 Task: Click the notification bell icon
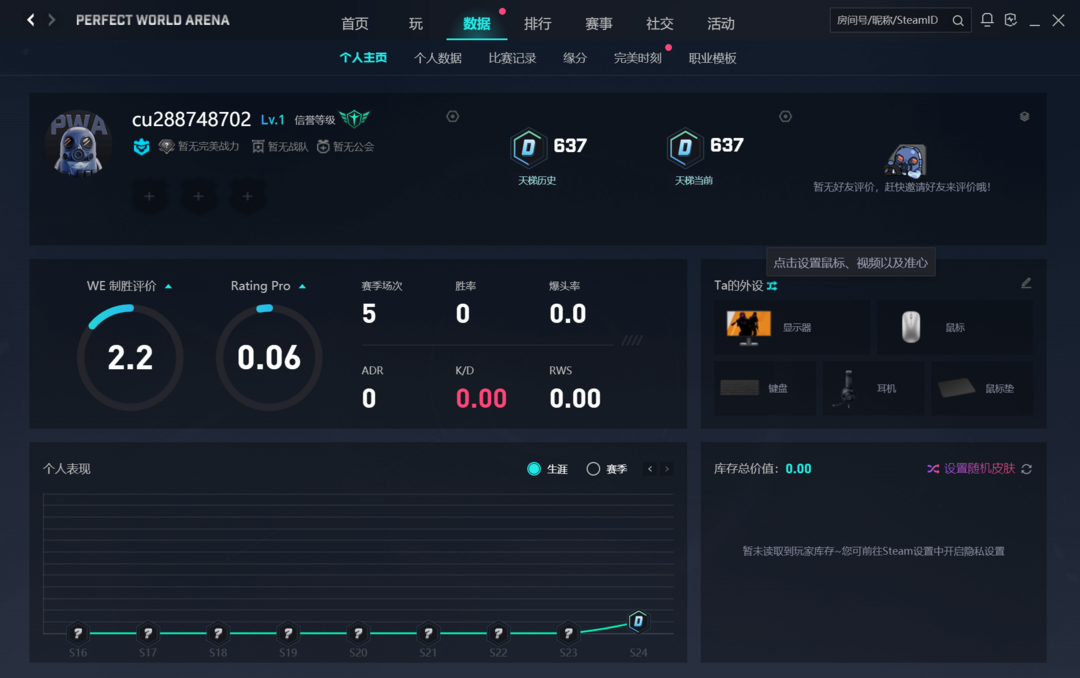(x=987, y=20)
